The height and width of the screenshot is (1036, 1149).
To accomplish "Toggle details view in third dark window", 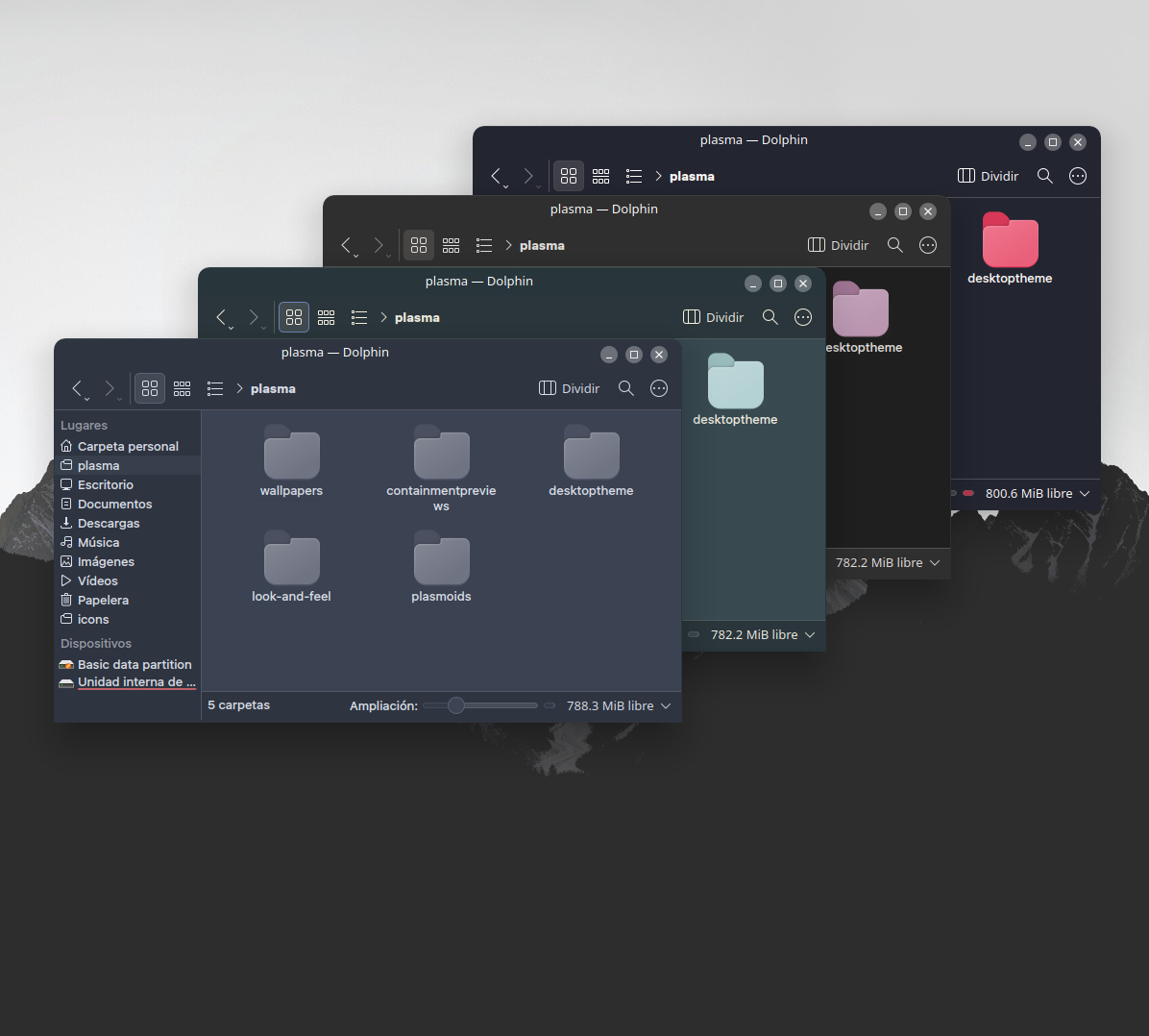I will (x=483, y=246).
